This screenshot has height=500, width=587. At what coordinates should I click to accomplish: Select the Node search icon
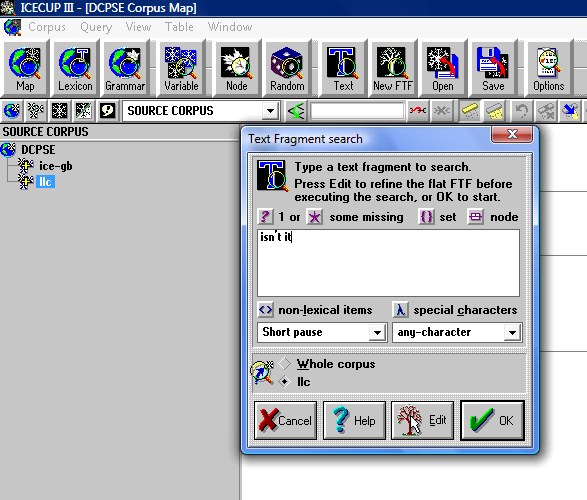pyautogui.click(x=237, y=68)
